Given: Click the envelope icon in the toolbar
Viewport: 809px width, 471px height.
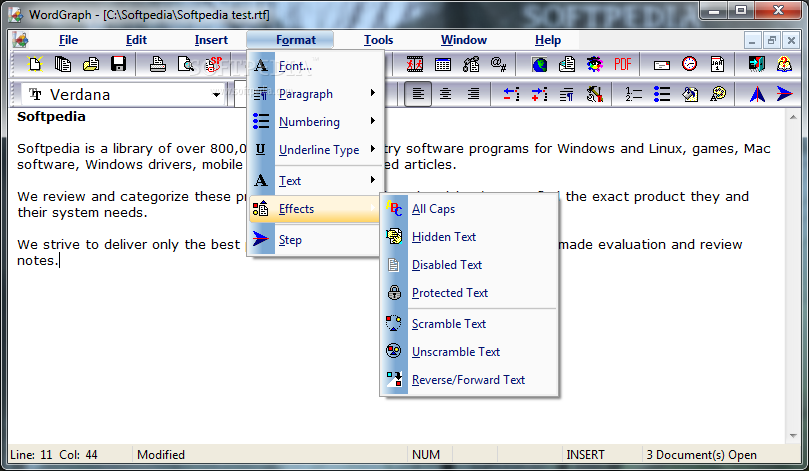Looking at the screenshot, I should [662, 64].
